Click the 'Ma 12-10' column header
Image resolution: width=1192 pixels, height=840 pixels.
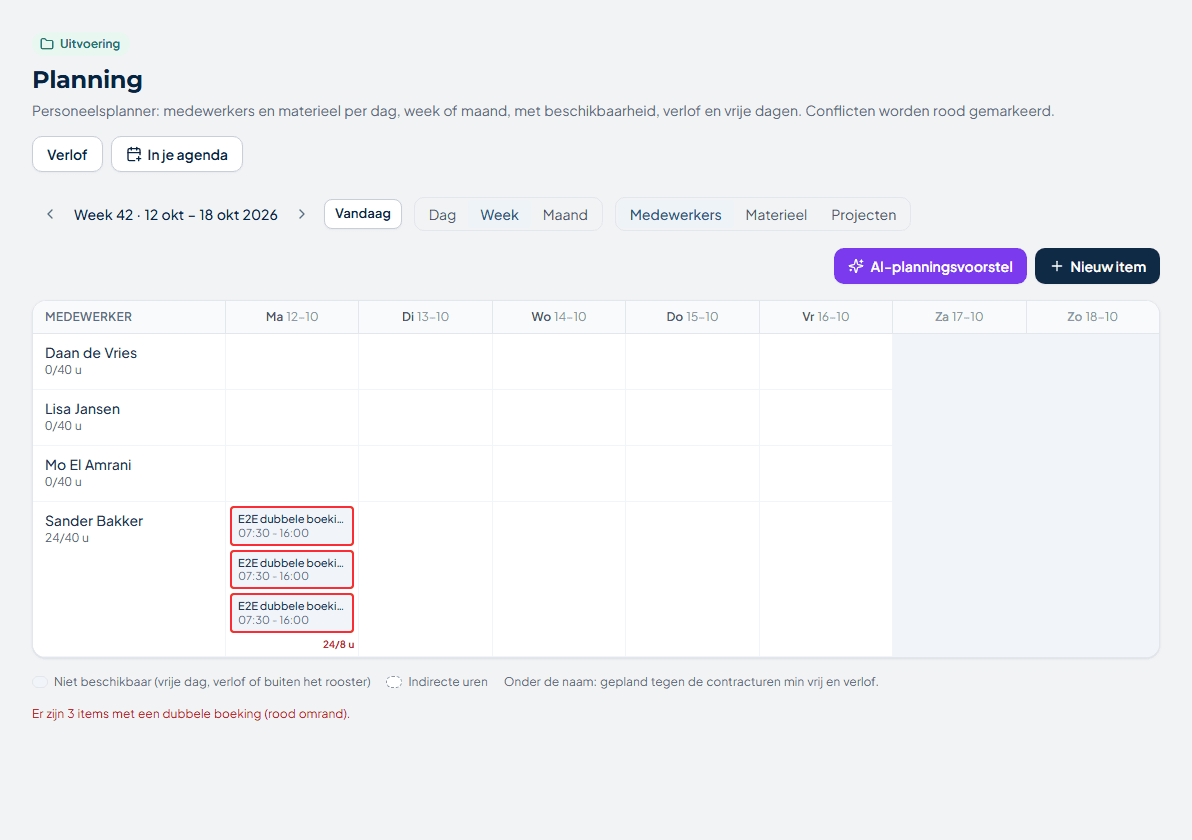292,317
